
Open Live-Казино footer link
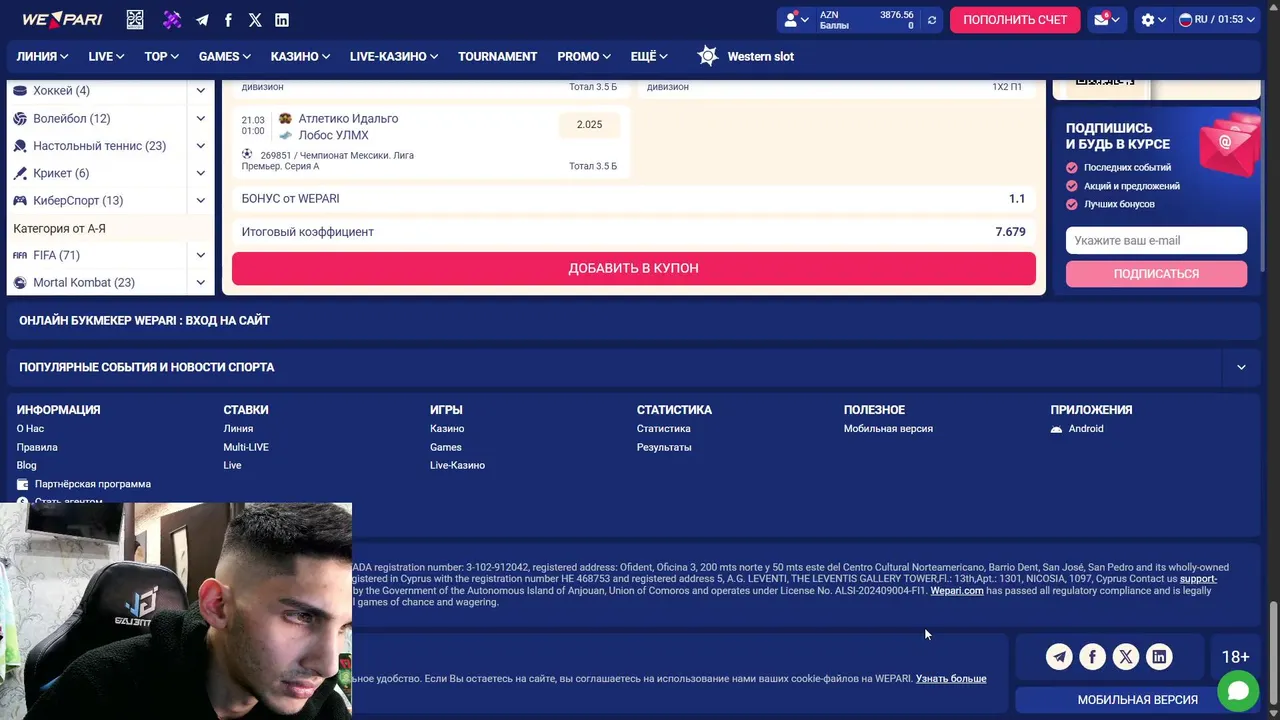457,465
